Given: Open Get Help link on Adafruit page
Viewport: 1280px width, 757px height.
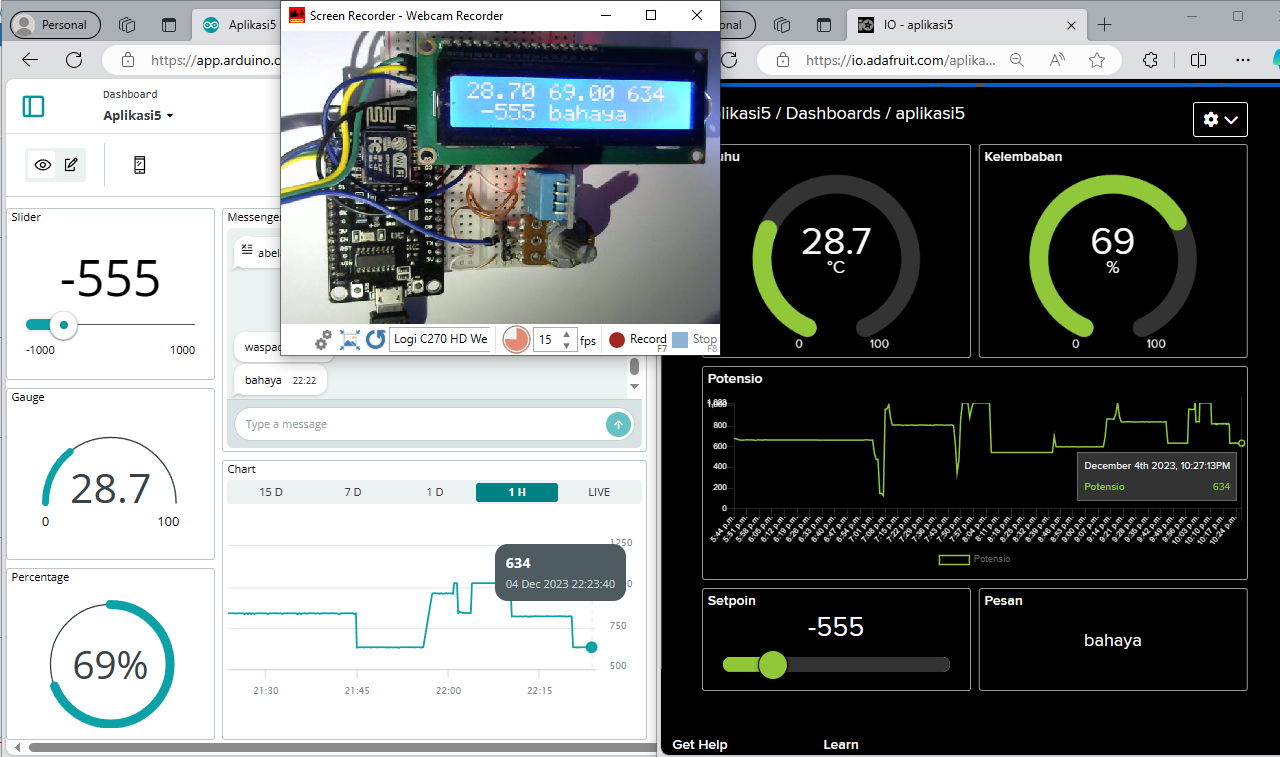Looking at the screenshot, I should pos(699,745).
